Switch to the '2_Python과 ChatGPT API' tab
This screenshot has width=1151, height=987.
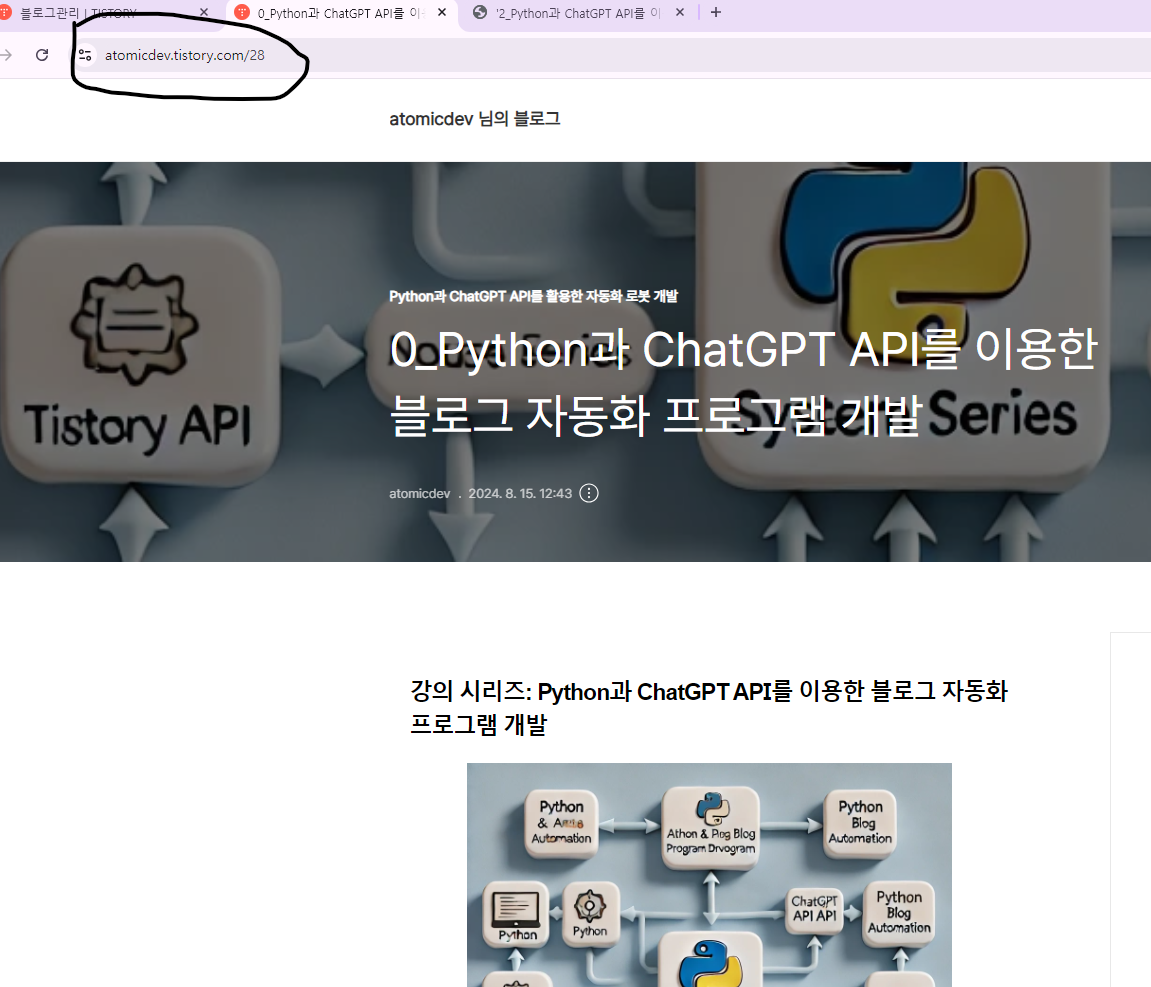(x=578, y=12)
